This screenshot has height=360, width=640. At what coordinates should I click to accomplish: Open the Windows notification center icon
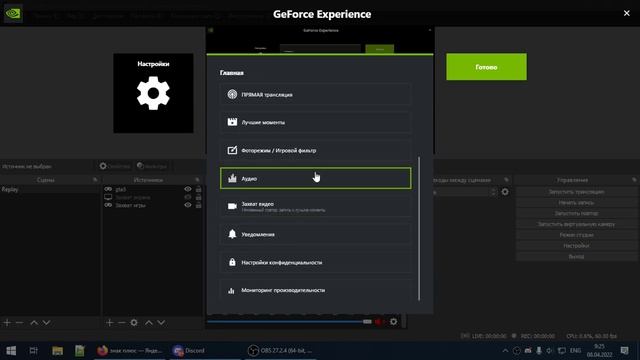pos(624,351)
